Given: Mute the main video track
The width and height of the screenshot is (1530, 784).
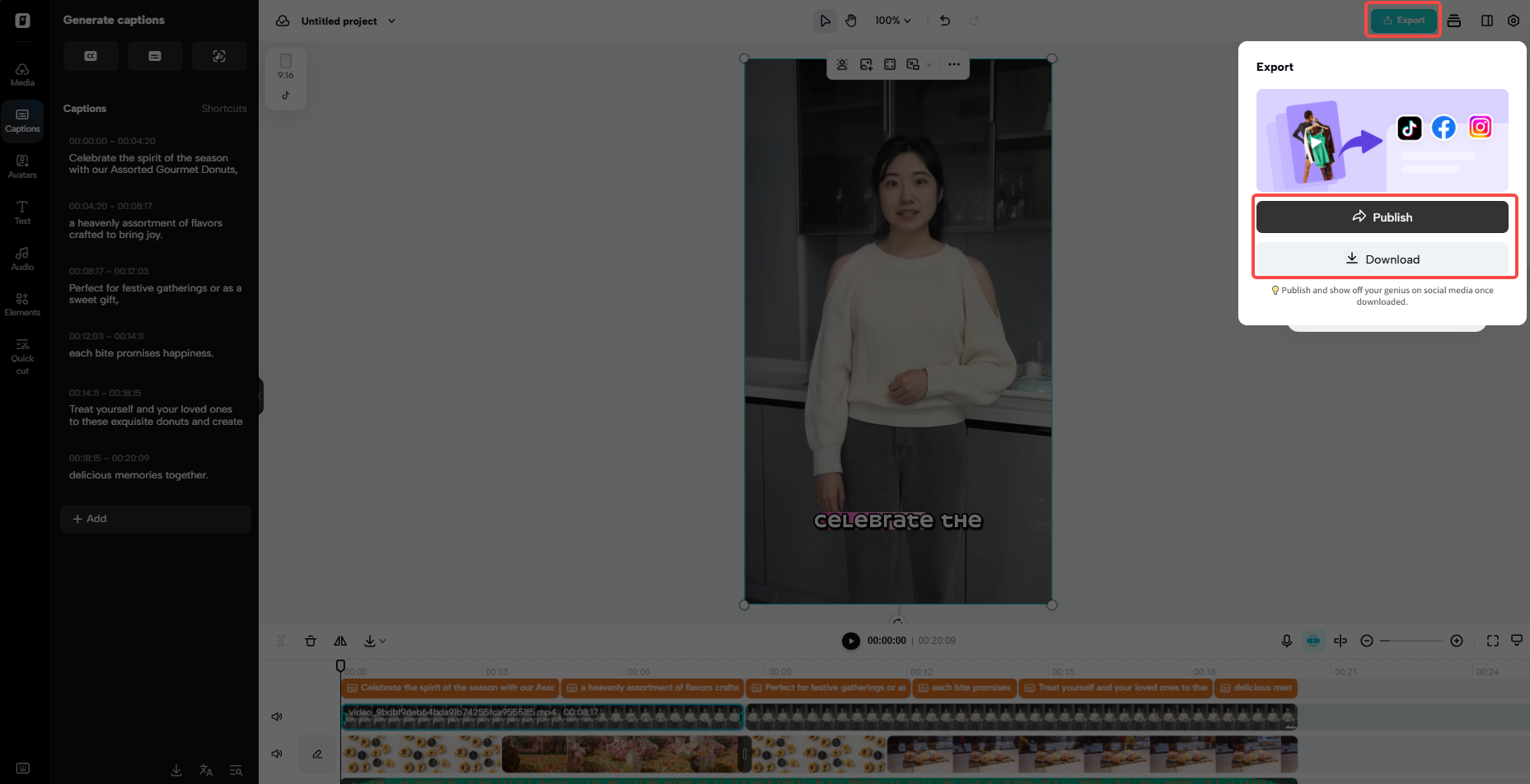Looking at the screenshot, I should pyautogui.click(x=277, y=716).
